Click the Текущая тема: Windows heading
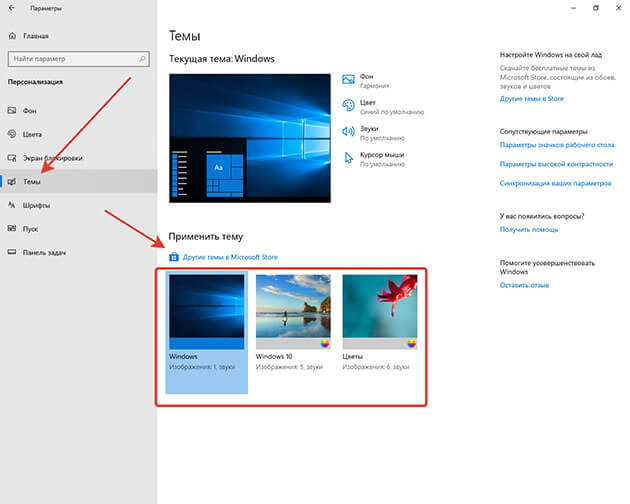Image resolution: width=630 pixels, height=504 pixels. (x=222, y=59)
